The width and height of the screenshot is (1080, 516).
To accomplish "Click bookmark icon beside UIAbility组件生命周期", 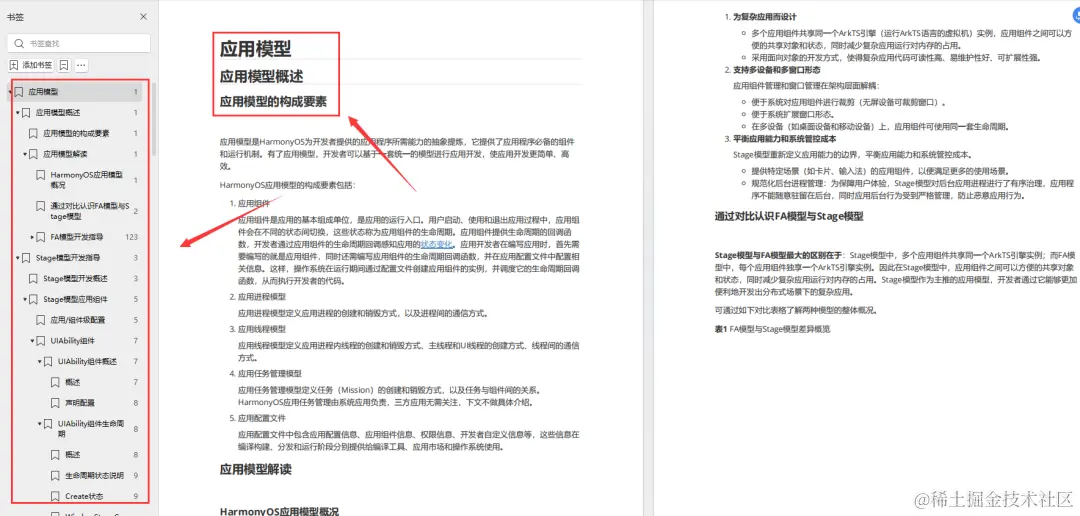I will click(x=49, y=424).
